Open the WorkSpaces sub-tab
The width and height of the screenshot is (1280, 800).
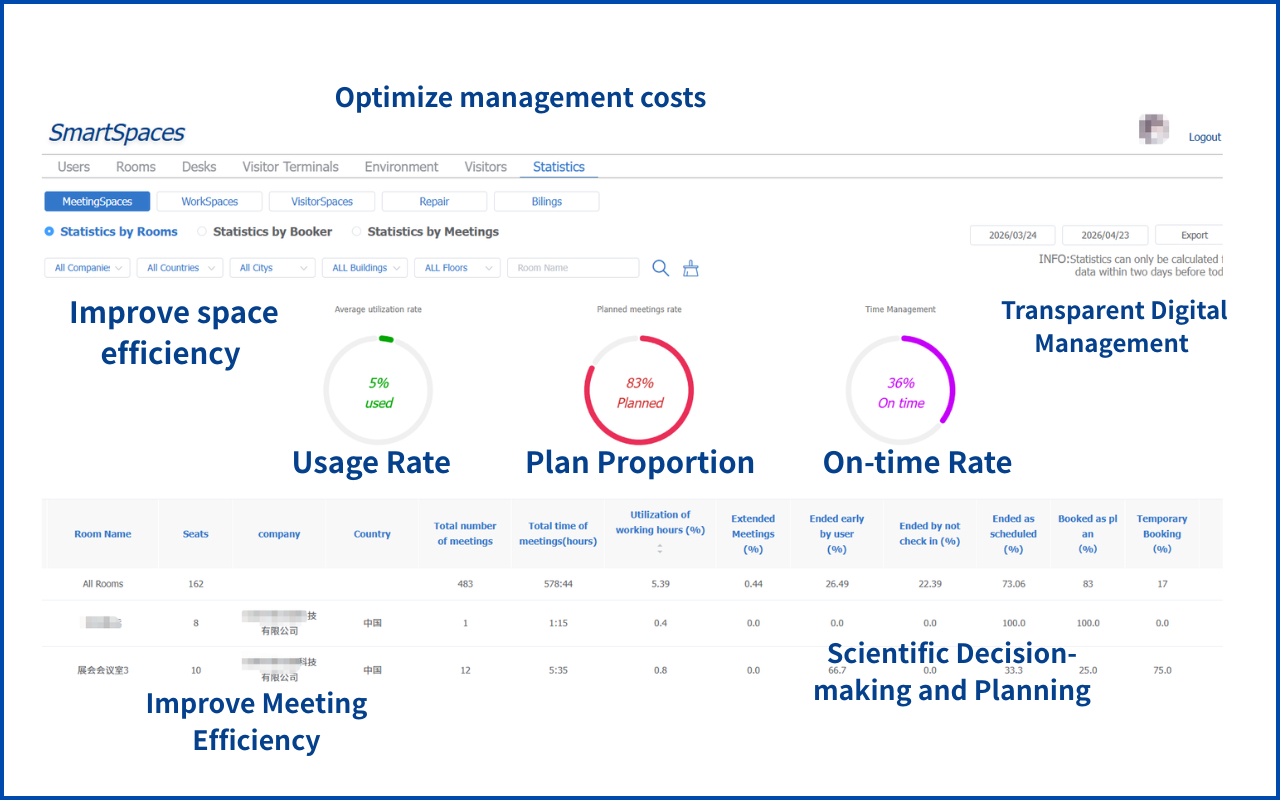(x=210, y=202)
